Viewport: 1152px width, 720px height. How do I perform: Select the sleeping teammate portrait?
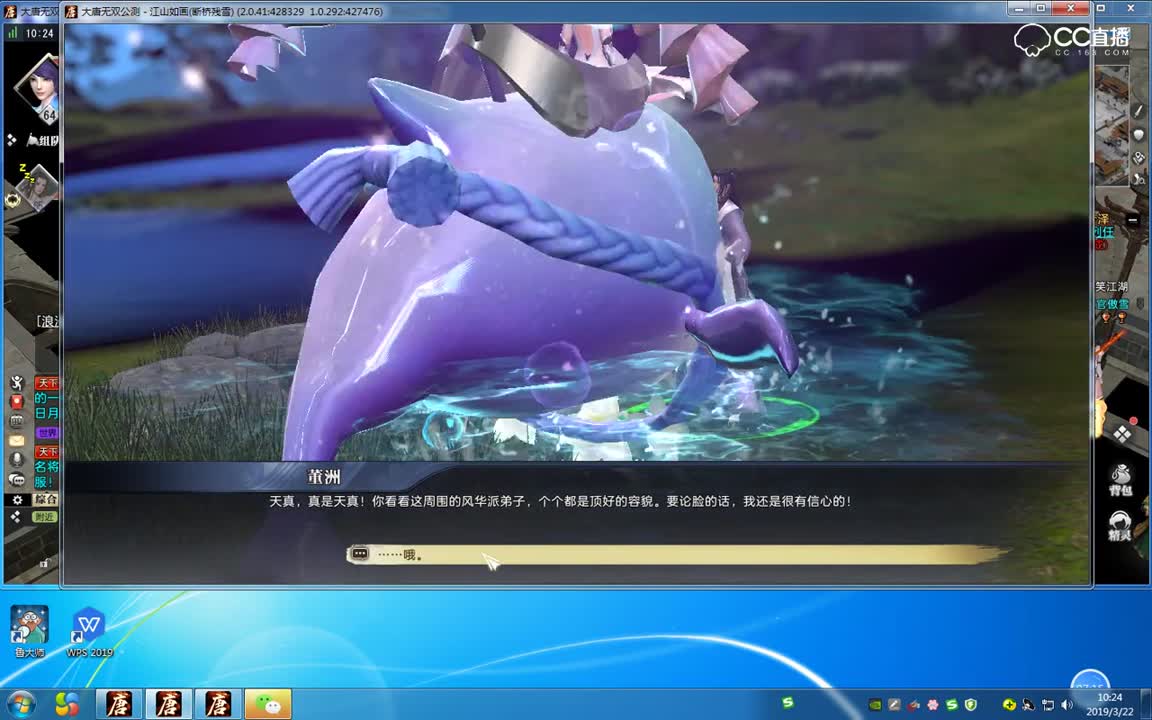click(37, 187)
